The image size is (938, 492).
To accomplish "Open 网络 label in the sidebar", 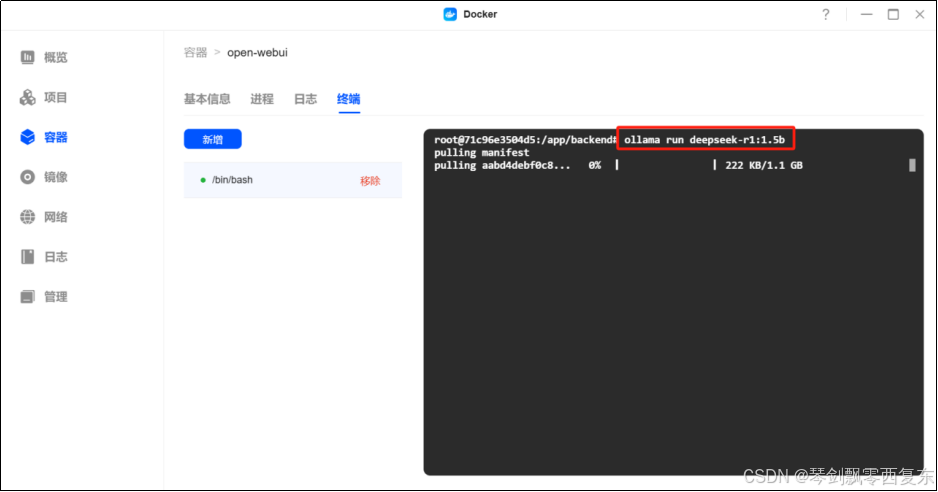I will 56,217.
